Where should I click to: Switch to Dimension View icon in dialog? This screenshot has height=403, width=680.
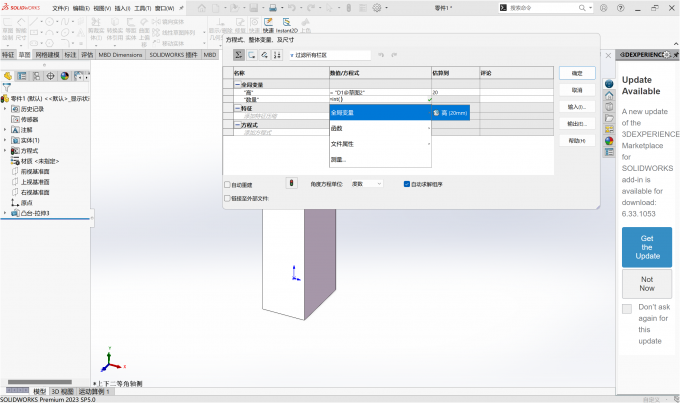(x=264, y=55)
